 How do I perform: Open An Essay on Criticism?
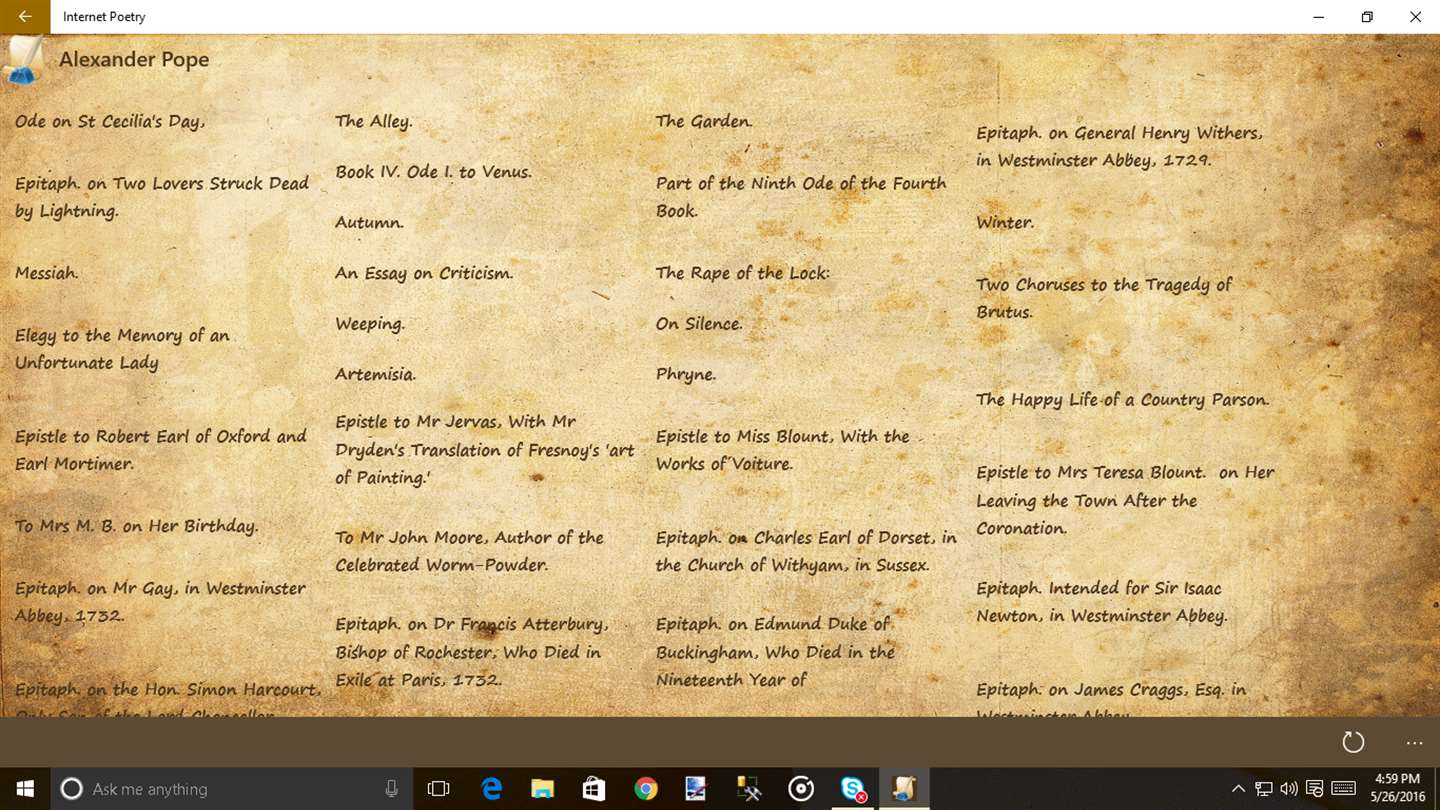[x=424, y=273]
